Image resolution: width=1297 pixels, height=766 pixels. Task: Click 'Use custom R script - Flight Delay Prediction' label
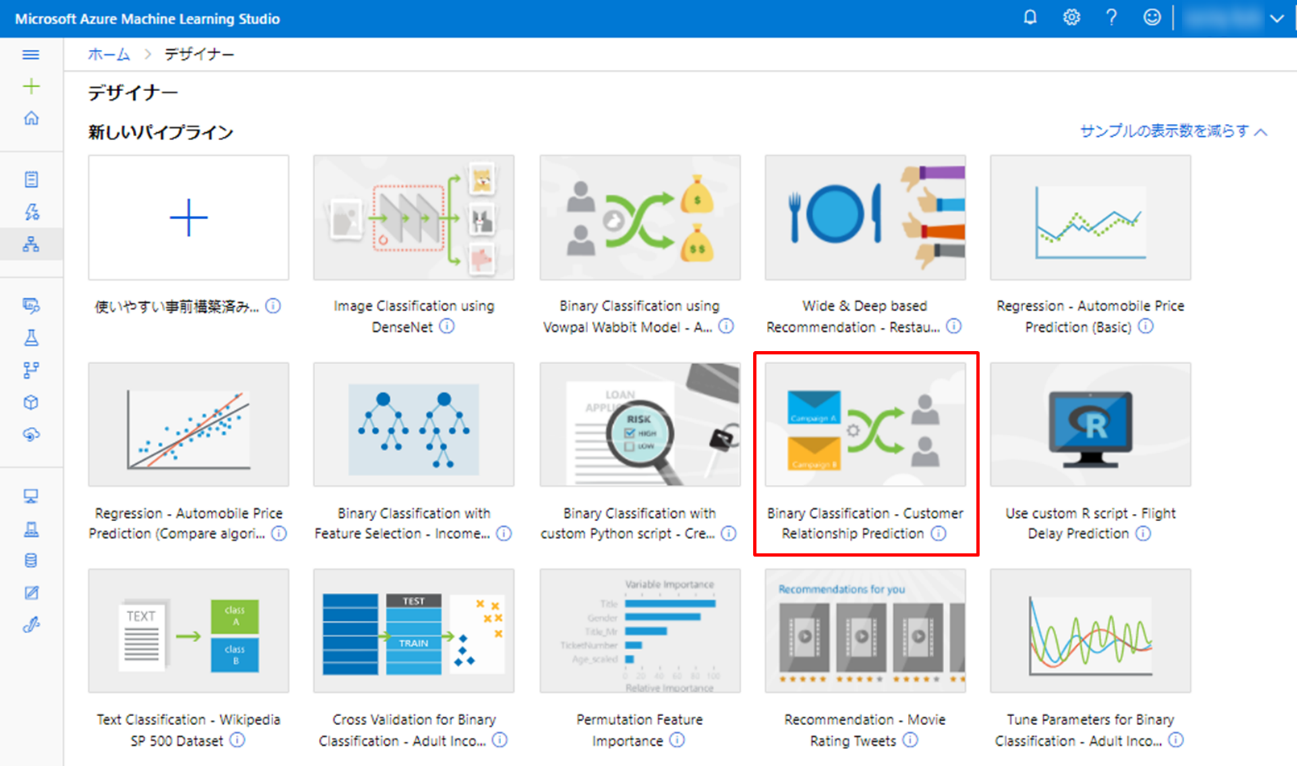pyautogui.click(x=1091, y=523)
